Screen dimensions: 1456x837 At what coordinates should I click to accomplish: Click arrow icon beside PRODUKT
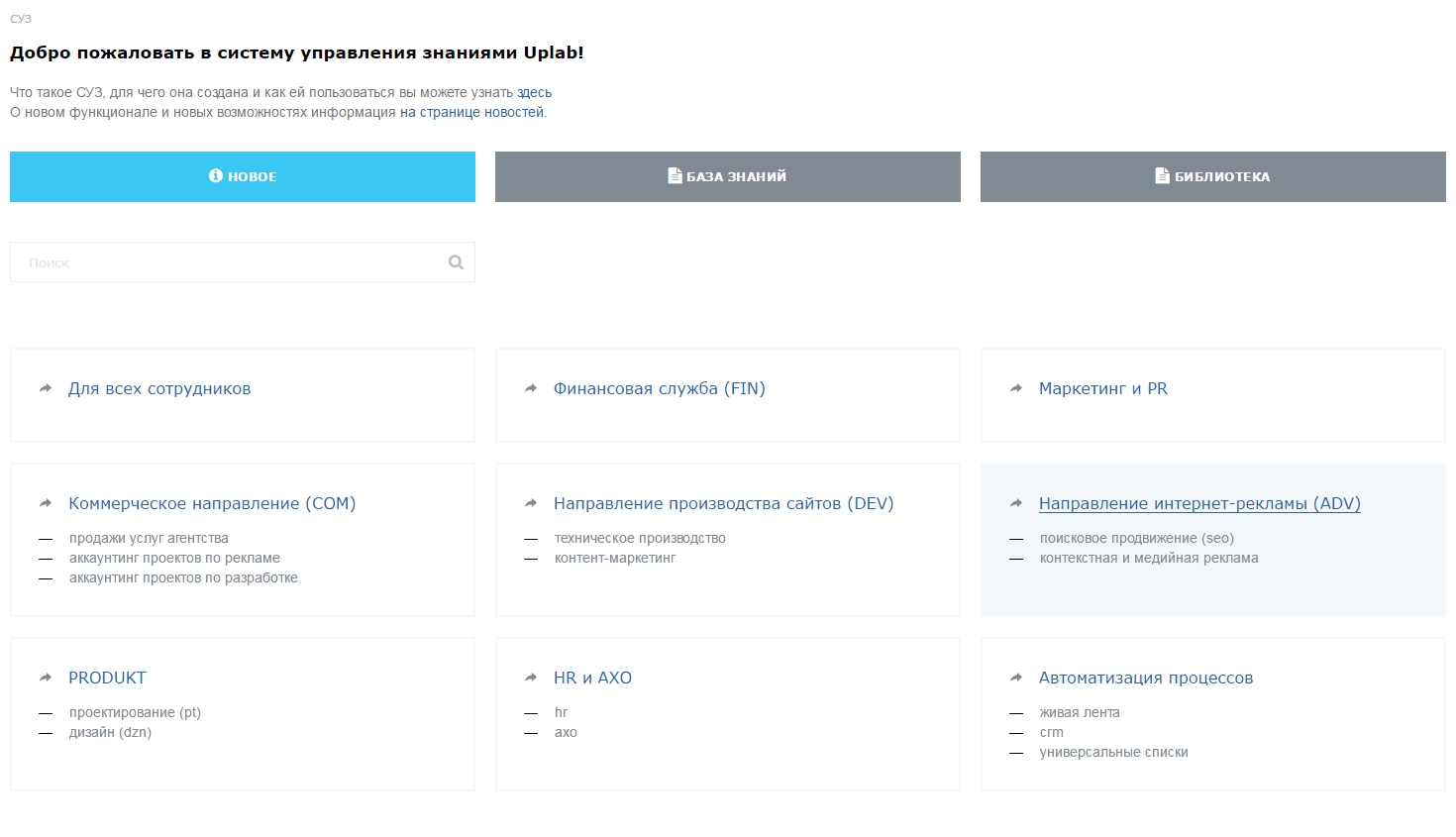pyautogui.click(x=46, y=678)
